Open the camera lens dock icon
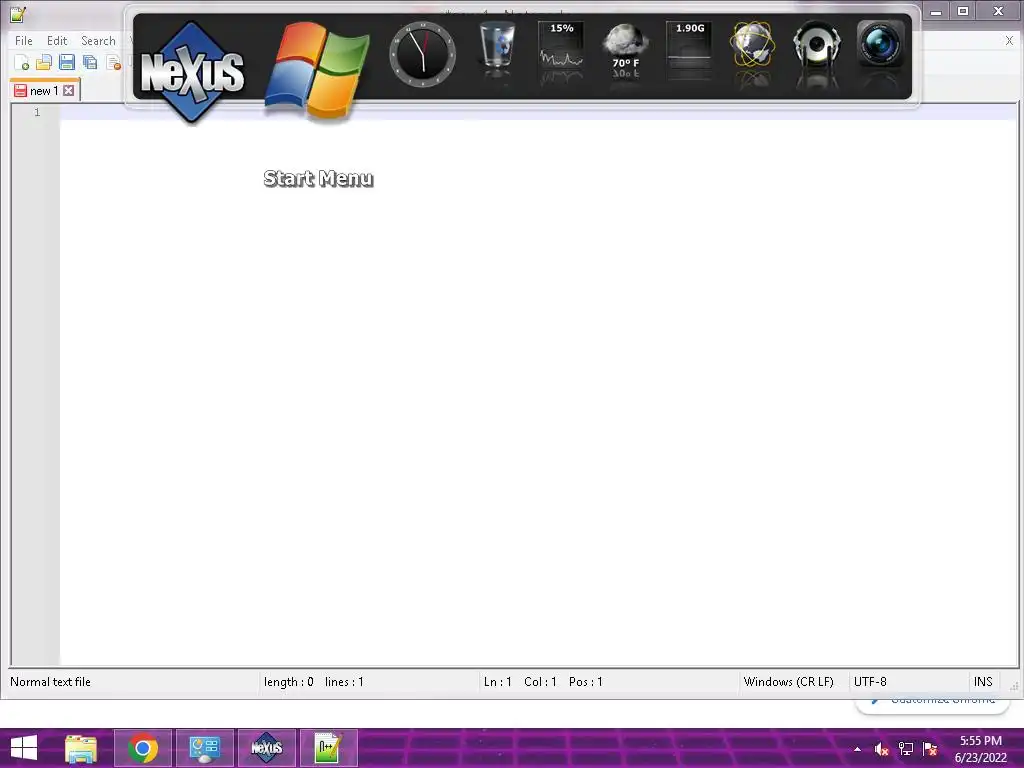Image resolution: width=1024 pixels, height=768 pixels. (x=880, y=44)
